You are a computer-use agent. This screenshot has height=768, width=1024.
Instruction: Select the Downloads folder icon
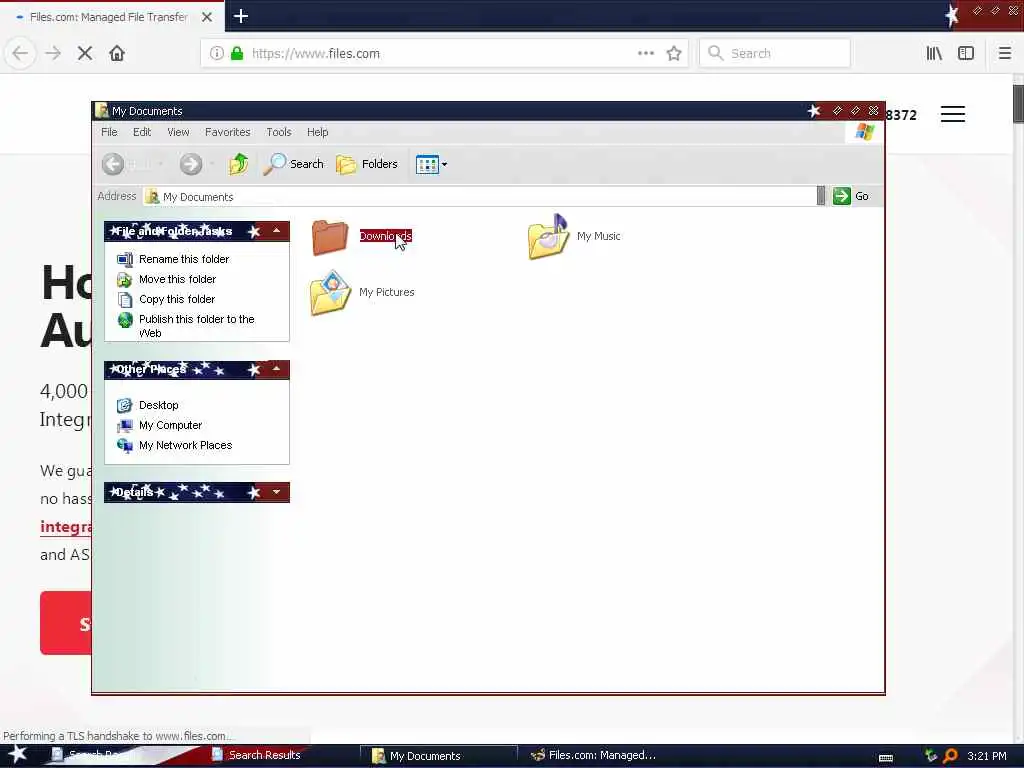(330, 236)
